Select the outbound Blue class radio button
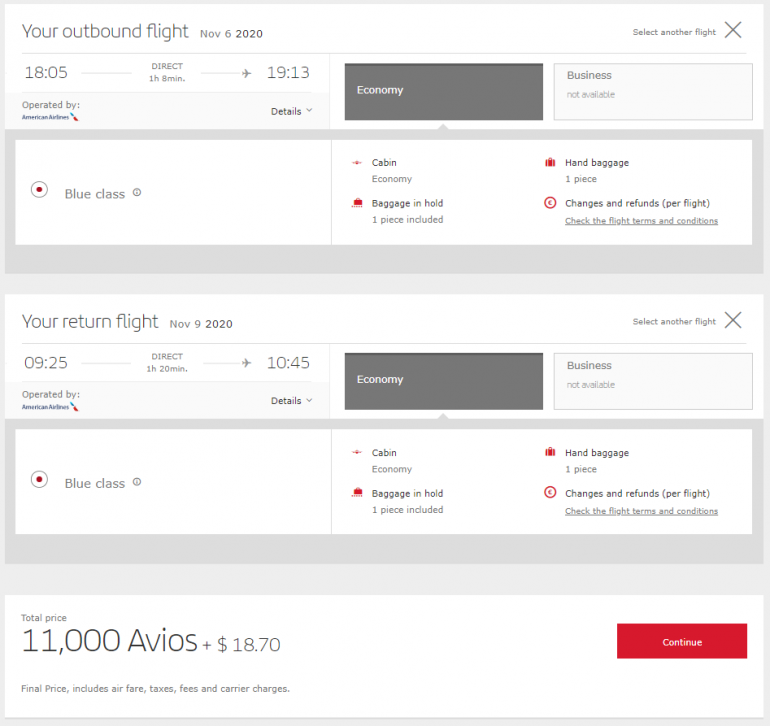The width and height of the screenshot is (770, 726). coord(39,189)
